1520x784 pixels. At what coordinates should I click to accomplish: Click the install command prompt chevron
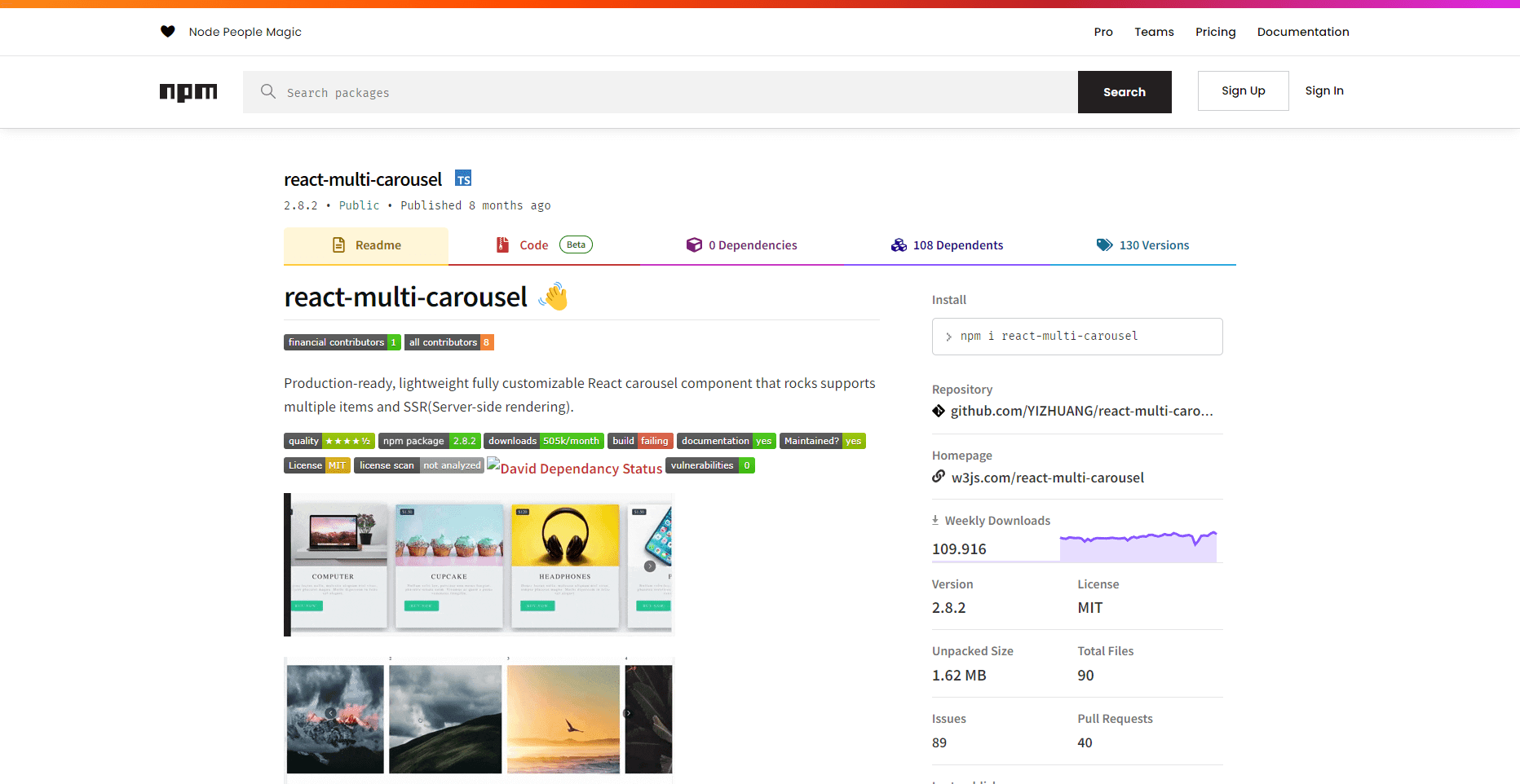pyautogui.click(x=948, y=337)
